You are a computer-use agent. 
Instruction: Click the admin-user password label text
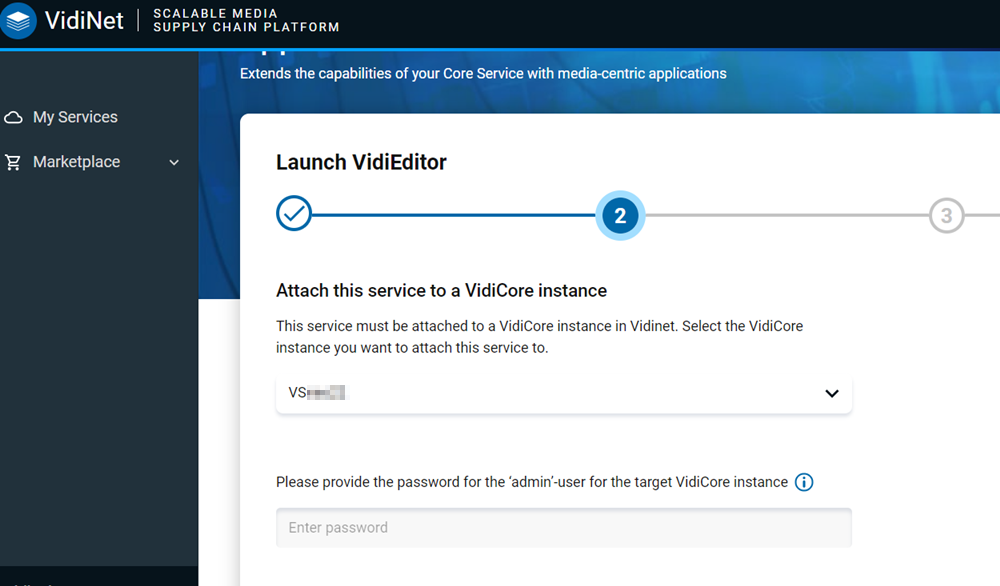click(x=531, y=482)
